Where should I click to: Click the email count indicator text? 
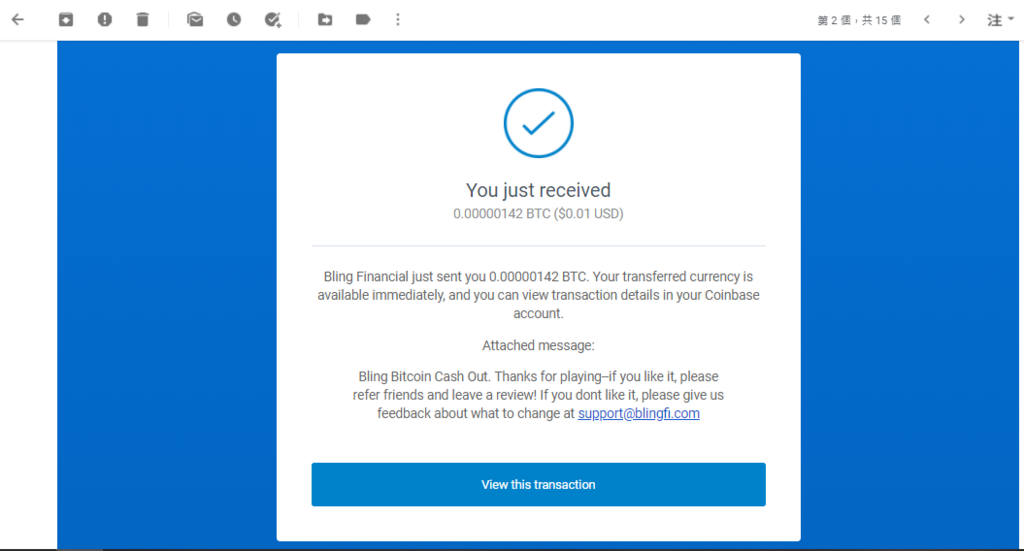(859, 20)
